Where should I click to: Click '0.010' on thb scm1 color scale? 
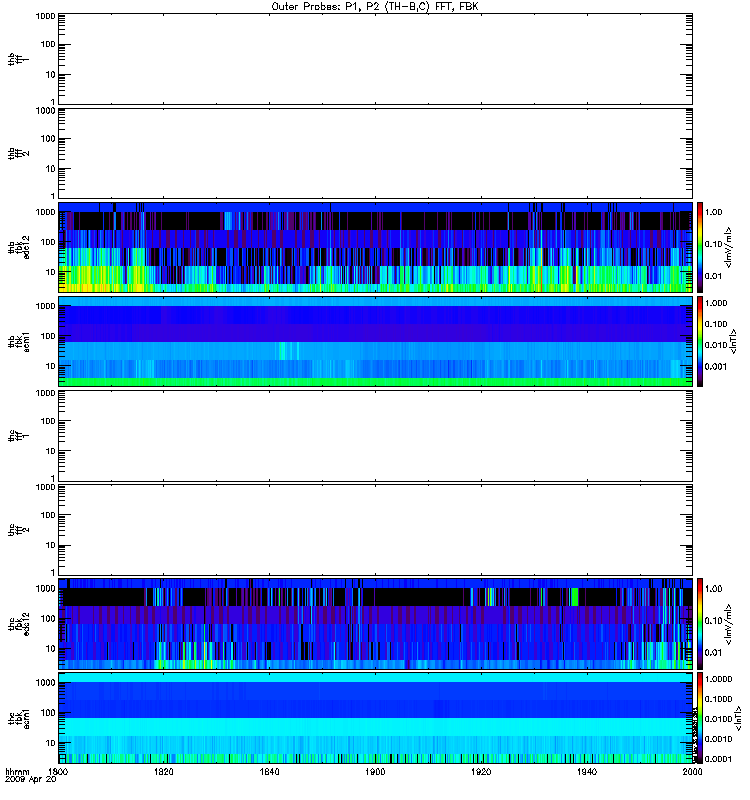[x=716, y=345]
